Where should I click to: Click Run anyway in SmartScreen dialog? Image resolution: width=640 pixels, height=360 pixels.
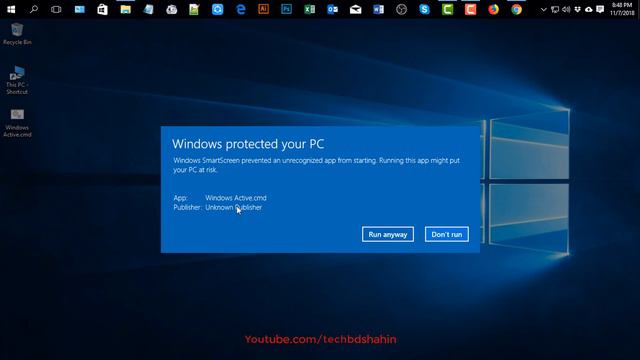(x=388, y=234)
